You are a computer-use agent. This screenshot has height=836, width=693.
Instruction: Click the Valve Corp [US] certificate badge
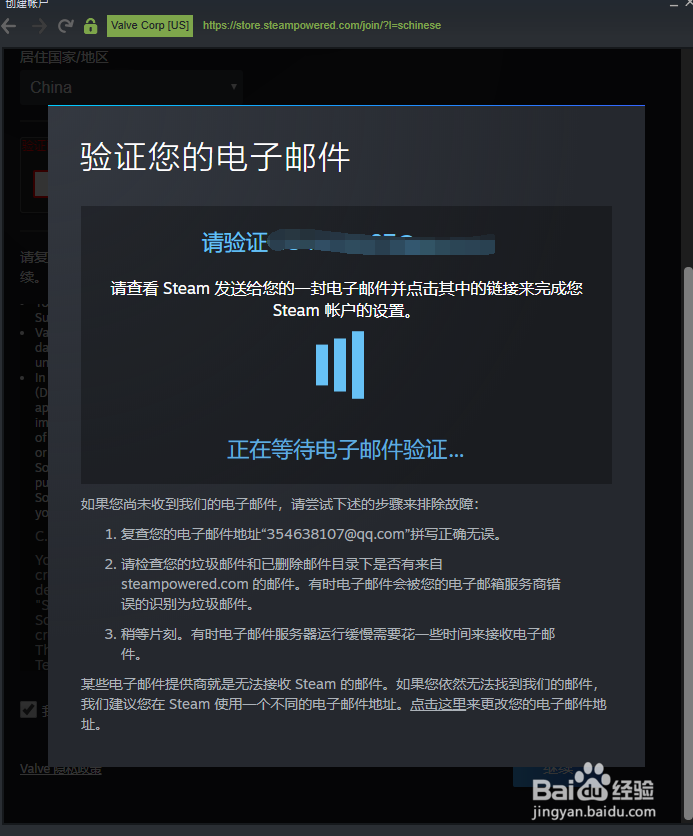(x=150, y=26)
